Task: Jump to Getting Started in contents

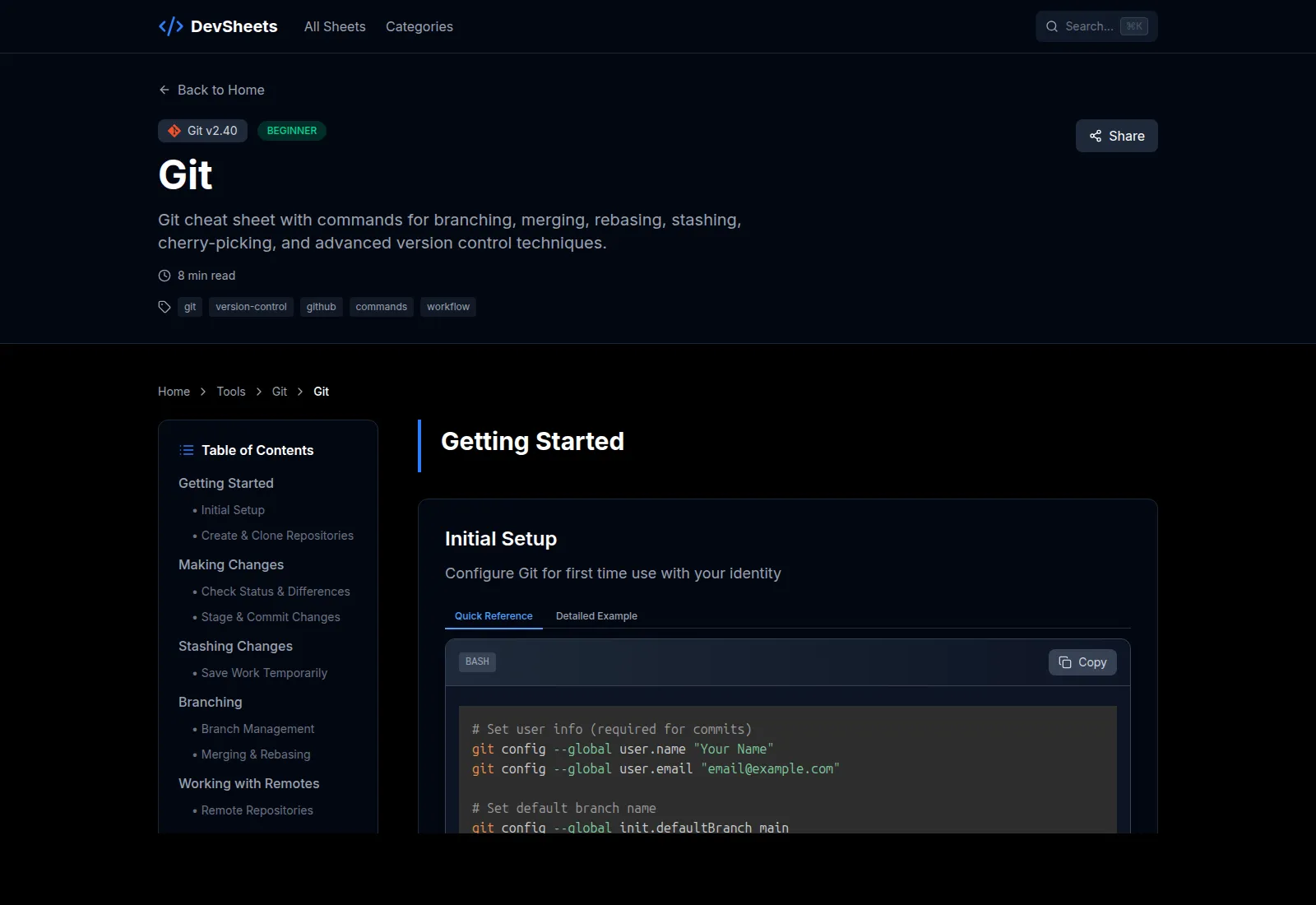Action: [226, 483]
